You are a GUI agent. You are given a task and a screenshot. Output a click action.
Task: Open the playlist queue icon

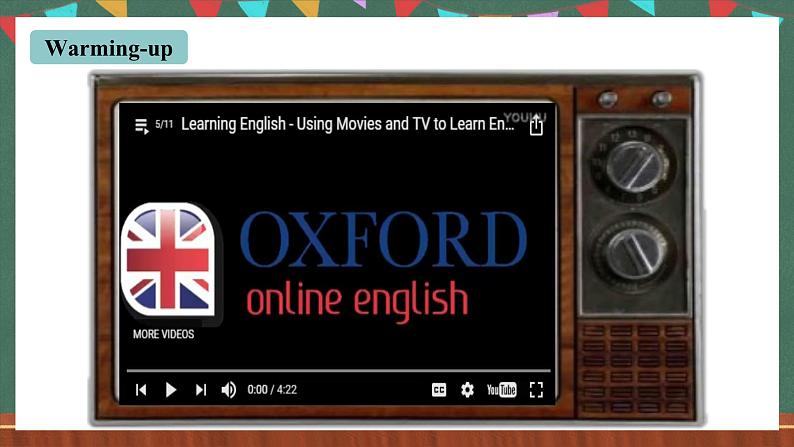click(x=142, y=126)
